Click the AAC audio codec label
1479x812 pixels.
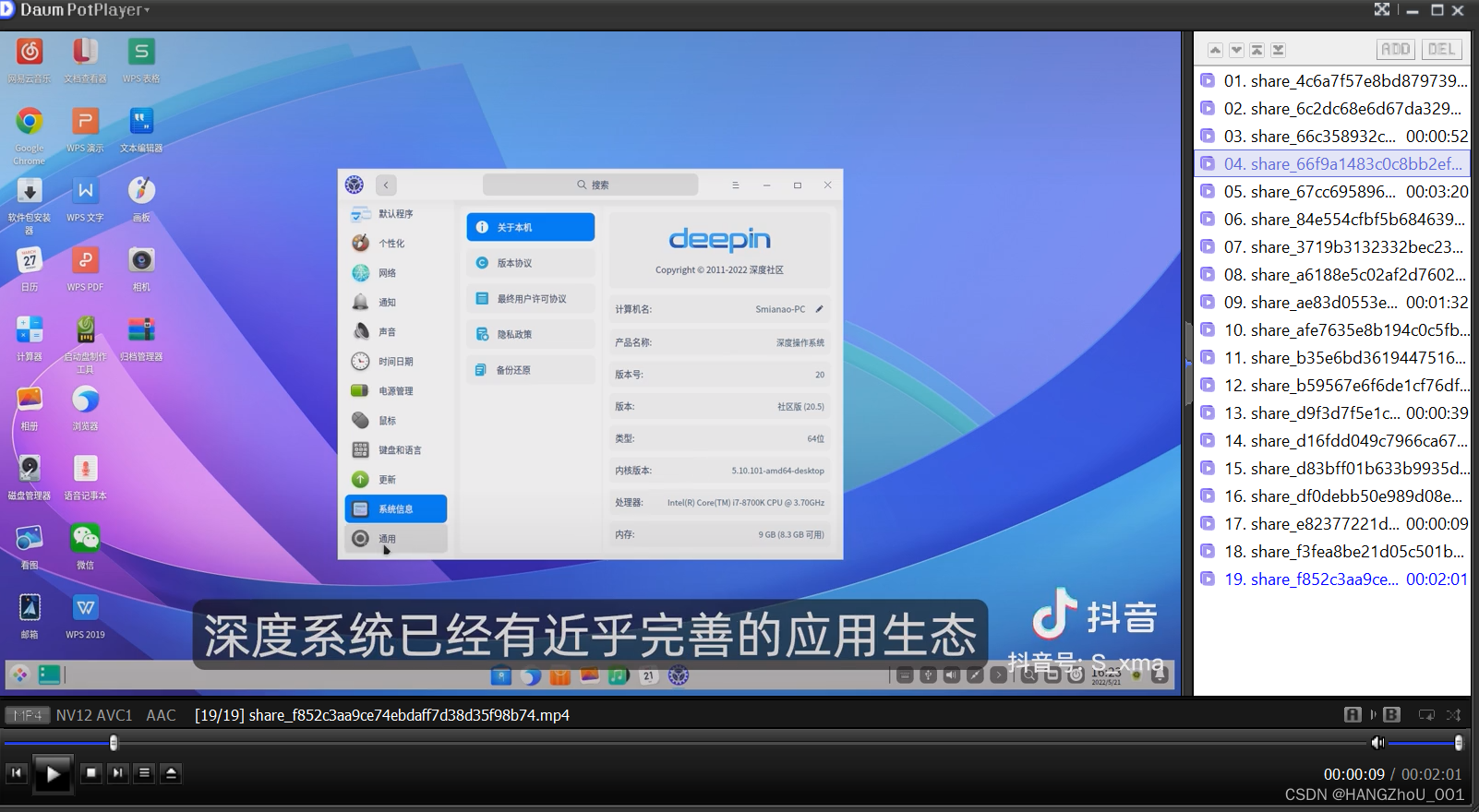[x=161, y=715]
